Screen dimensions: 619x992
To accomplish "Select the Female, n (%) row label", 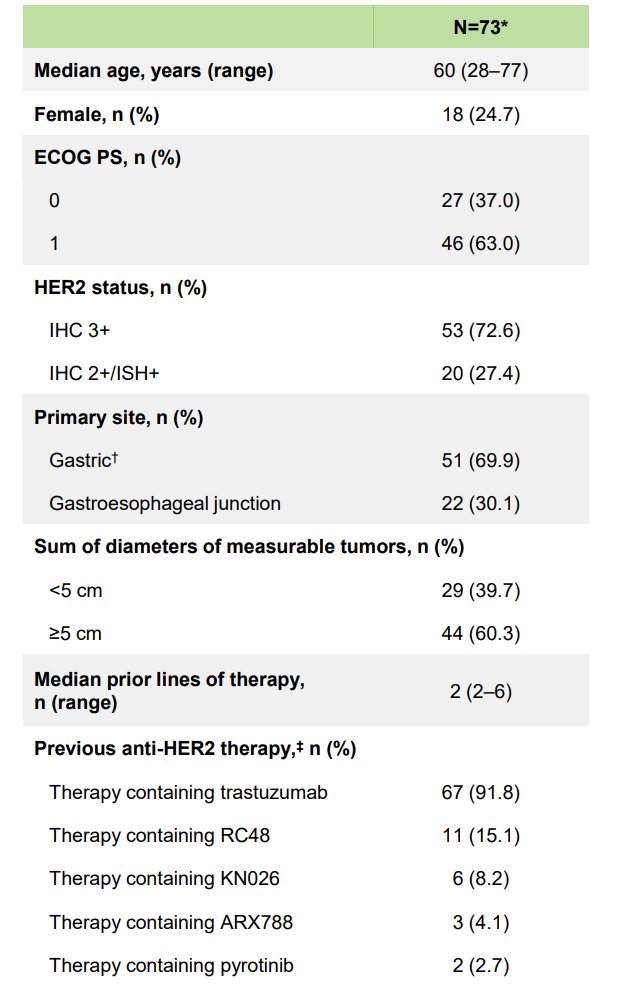I will (97, 114).
